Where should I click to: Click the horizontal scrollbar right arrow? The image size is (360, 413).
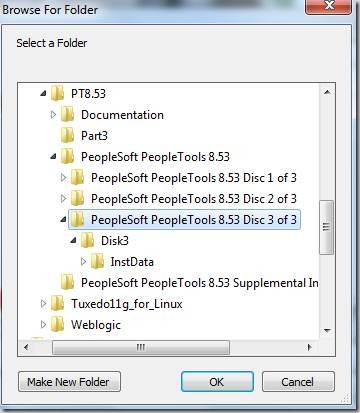point(310,348)
